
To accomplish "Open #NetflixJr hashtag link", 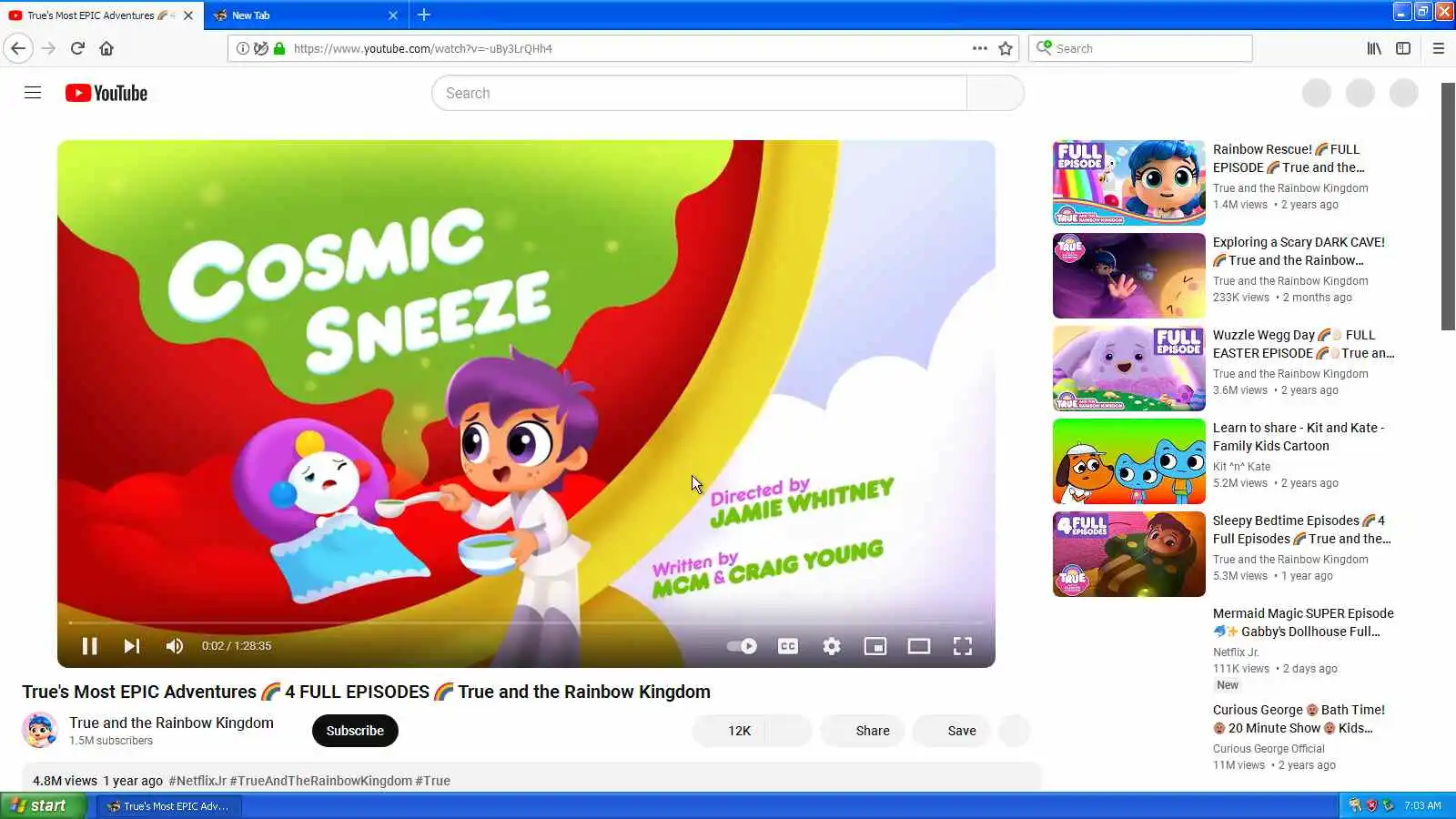I will 197,781.
